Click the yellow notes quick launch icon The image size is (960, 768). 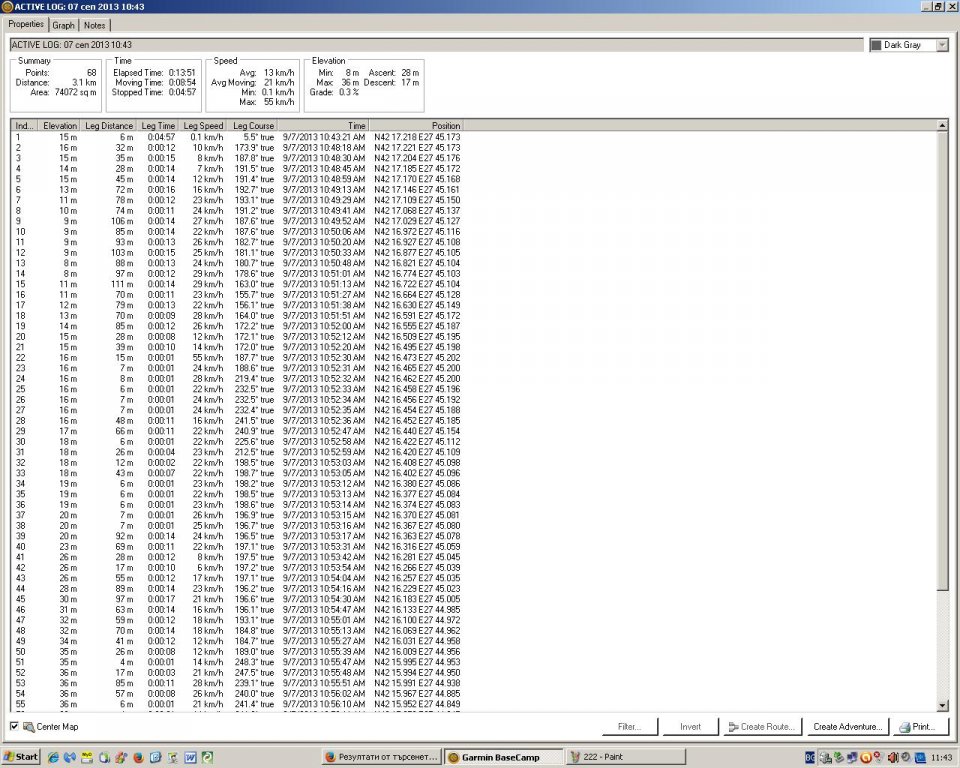[x=87, y=757]
